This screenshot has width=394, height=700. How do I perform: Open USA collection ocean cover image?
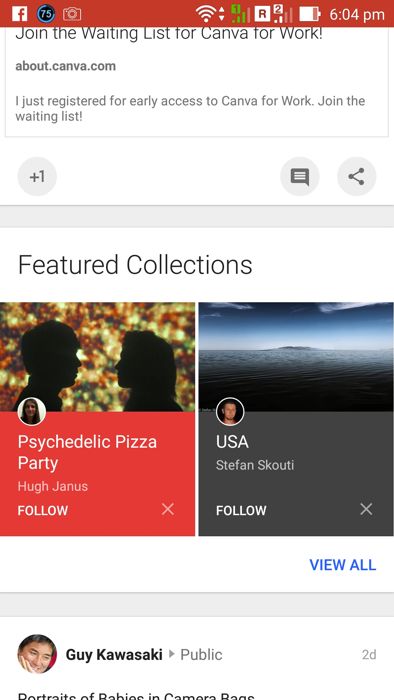pos(296,356)
